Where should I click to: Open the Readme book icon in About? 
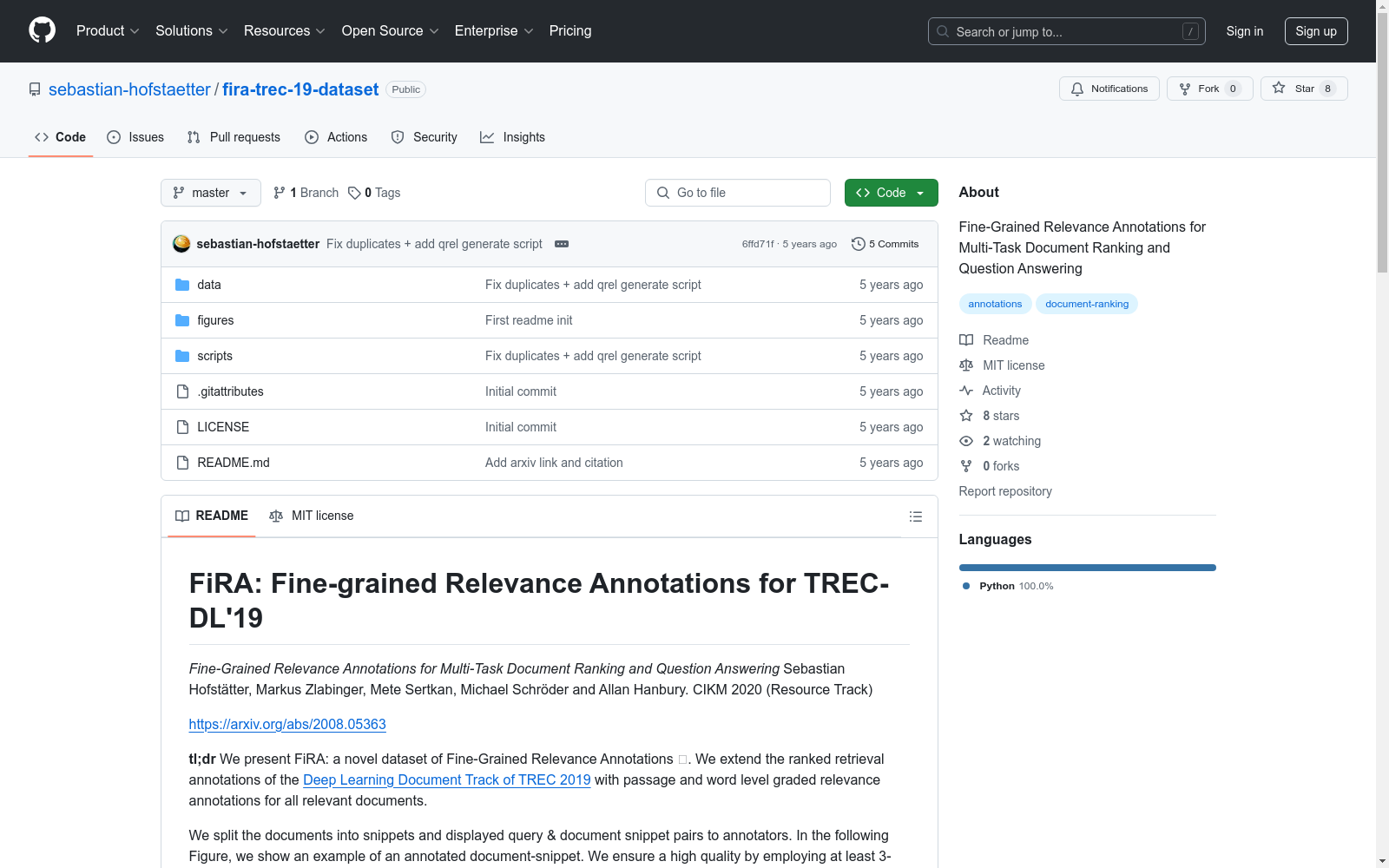[x=966, y=340]
